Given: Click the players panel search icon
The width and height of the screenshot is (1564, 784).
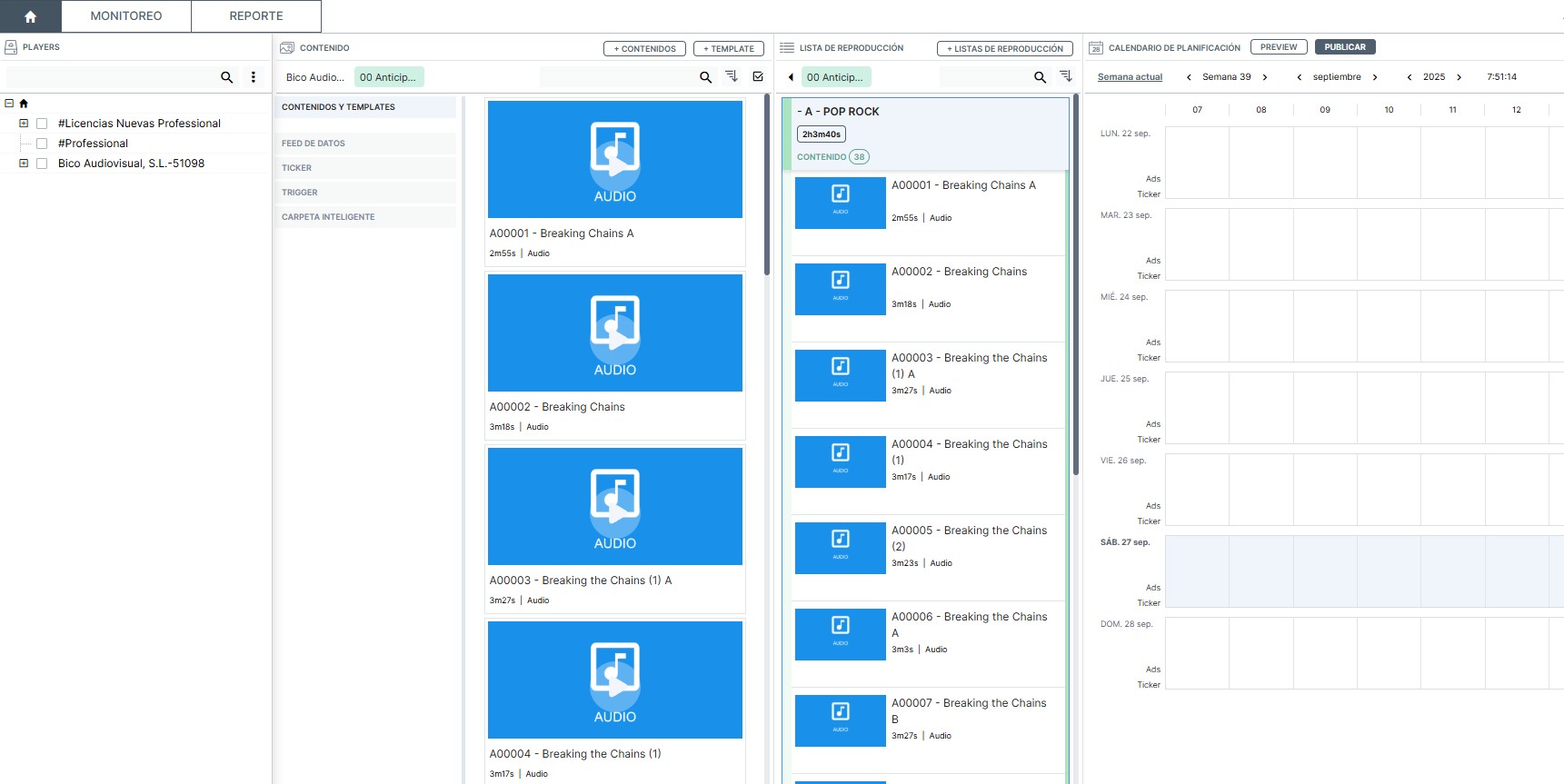Looking at the screenshot, I should click(x=227, y=77).
